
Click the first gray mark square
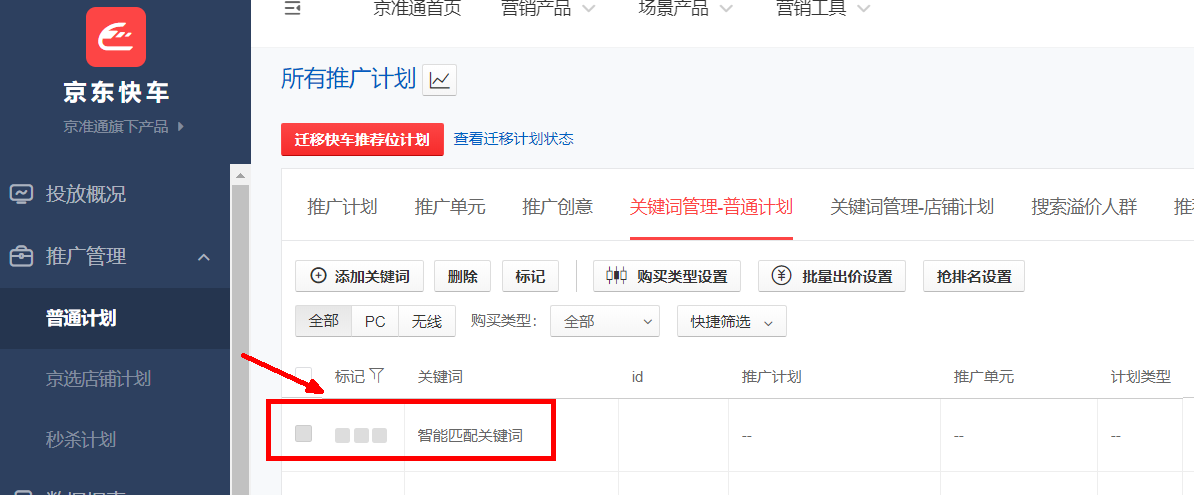coord(343,436)
